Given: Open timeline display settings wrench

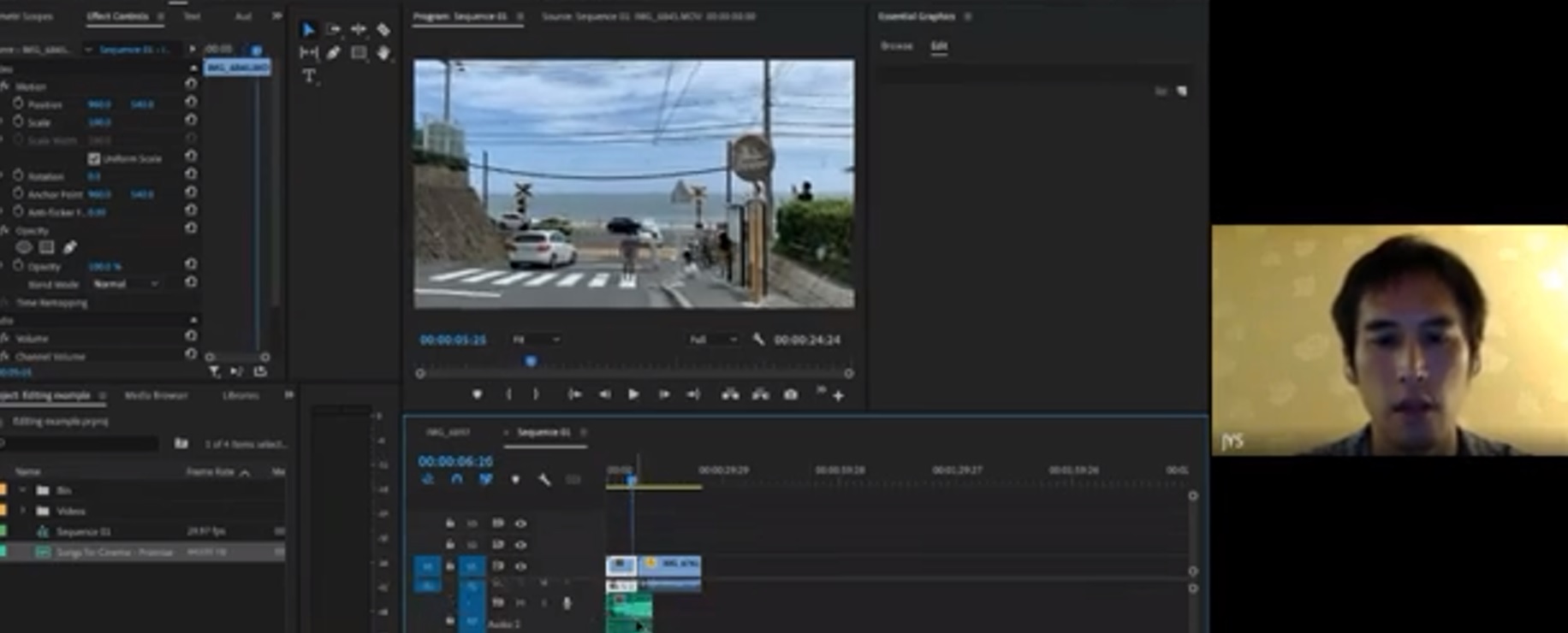Looking at the screenshot, I should click(x=543, y=480).
